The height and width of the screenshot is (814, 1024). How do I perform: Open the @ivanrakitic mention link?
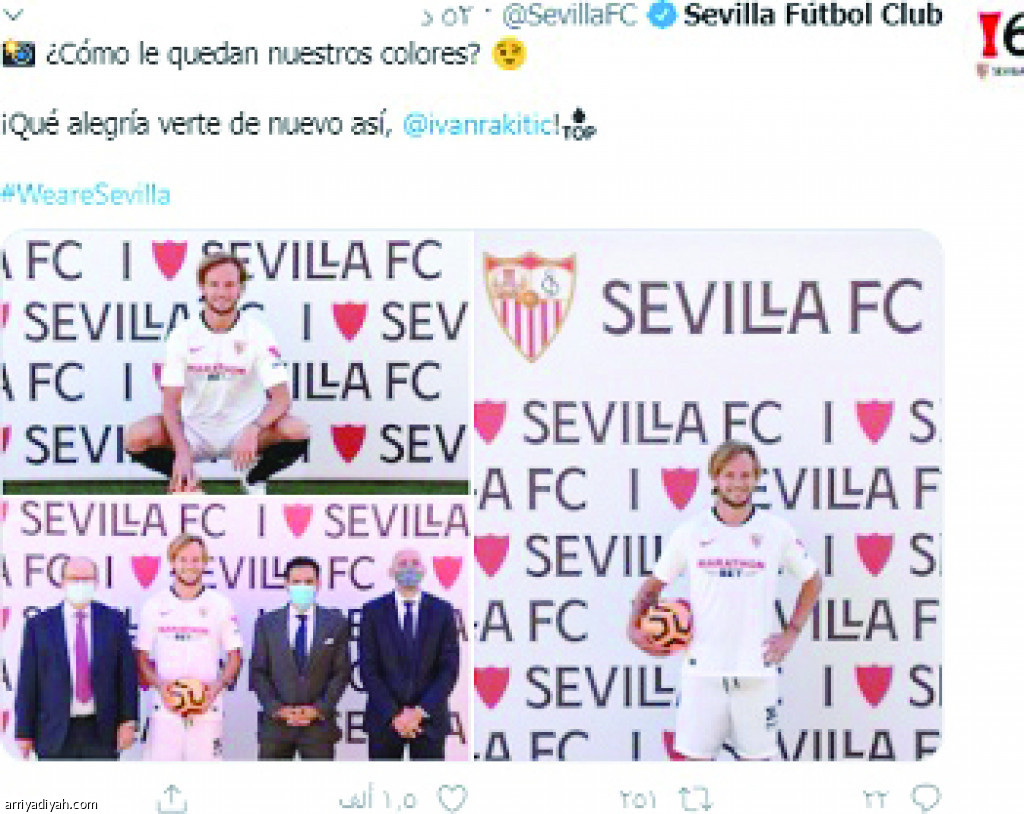(x=479, y=124)
